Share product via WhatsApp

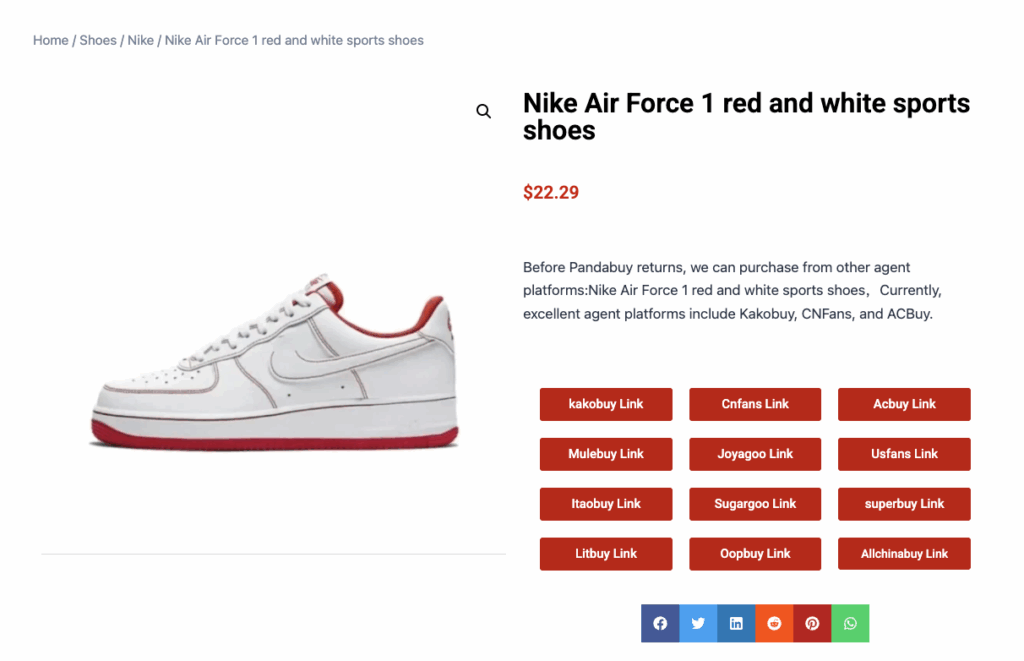point(850,623)
